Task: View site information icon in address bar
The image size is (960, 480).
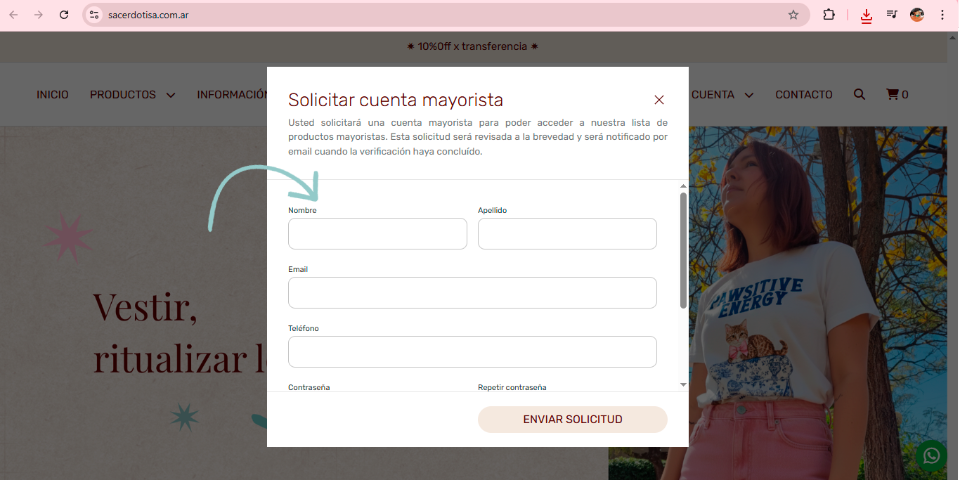Action: [x=95, y=15]
